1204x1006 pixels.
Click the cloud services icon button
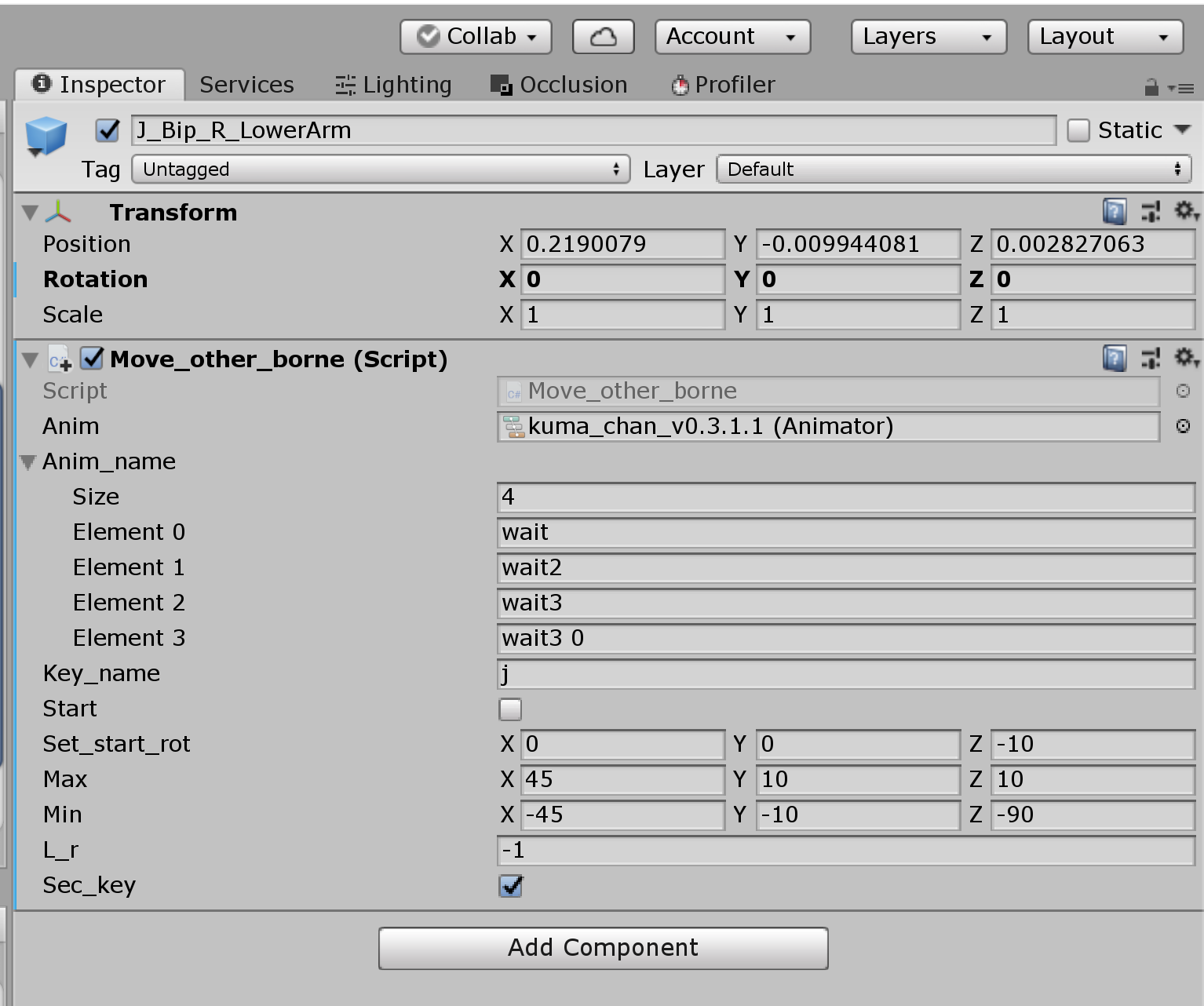603,37
